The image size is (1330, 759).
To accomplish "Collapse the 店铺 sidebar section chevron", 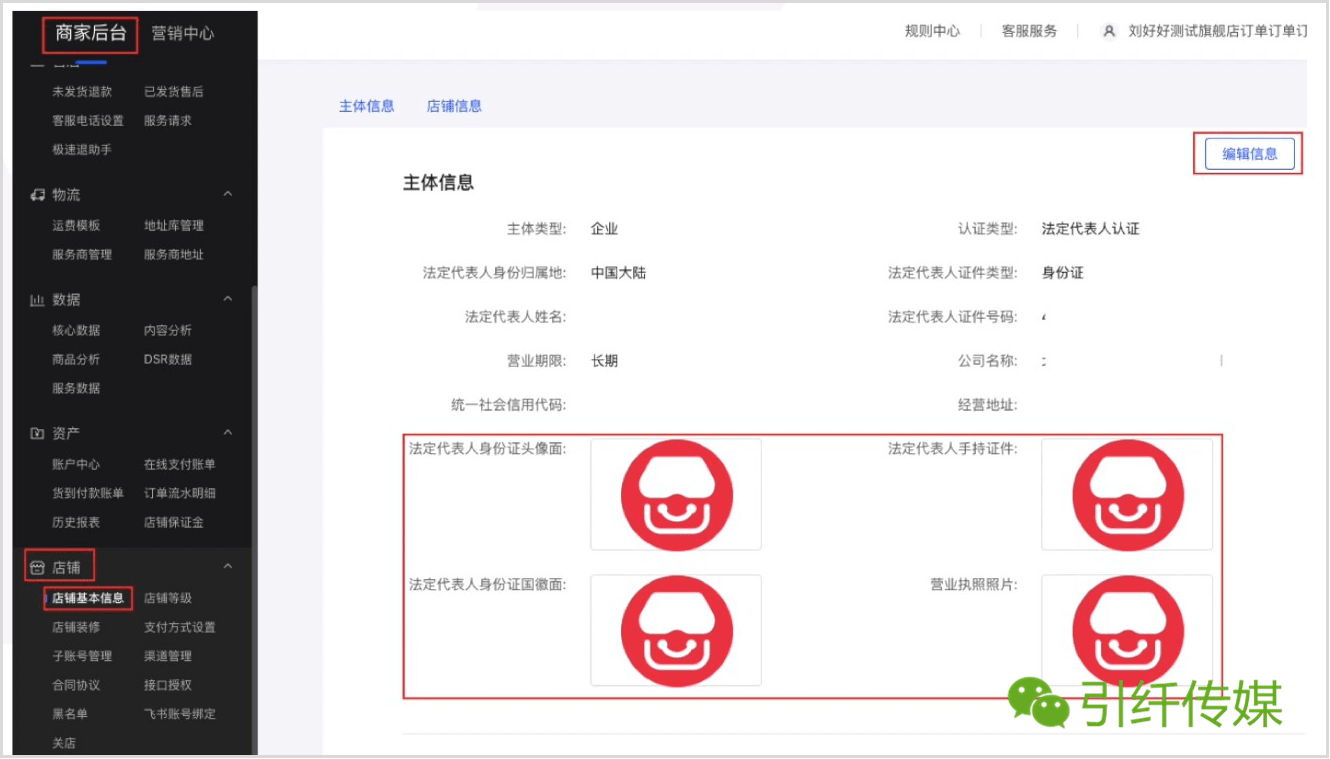I will coord(227,566).
